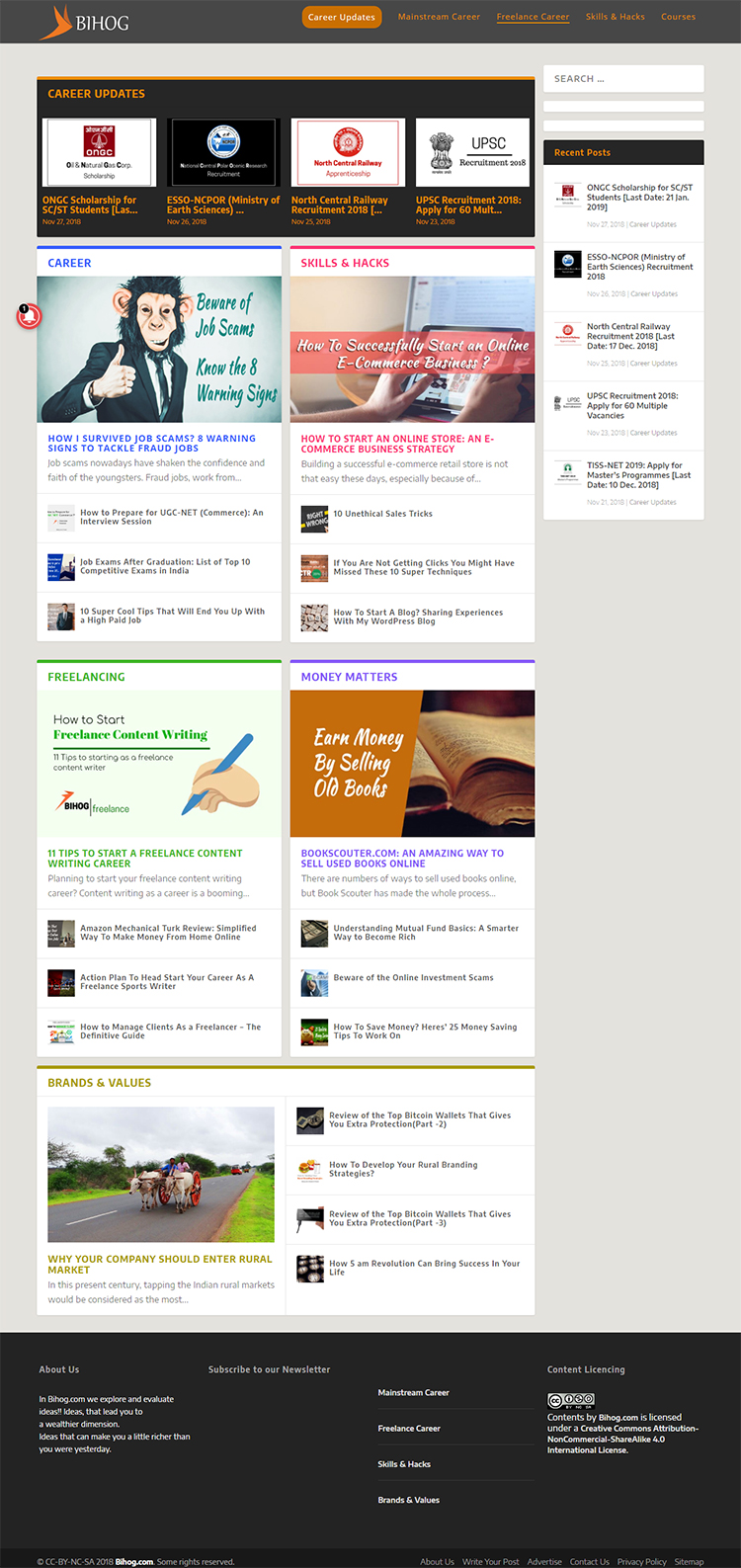Read '10 Unethical Sales Tricks' article
741x1568 pixels.
point(382,514)
